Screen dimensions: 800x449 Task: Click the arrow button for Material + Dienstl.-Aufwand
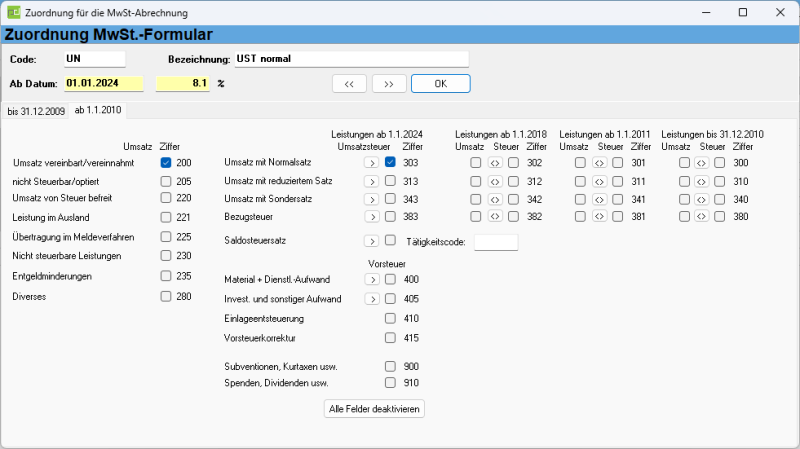coord(372,280)
